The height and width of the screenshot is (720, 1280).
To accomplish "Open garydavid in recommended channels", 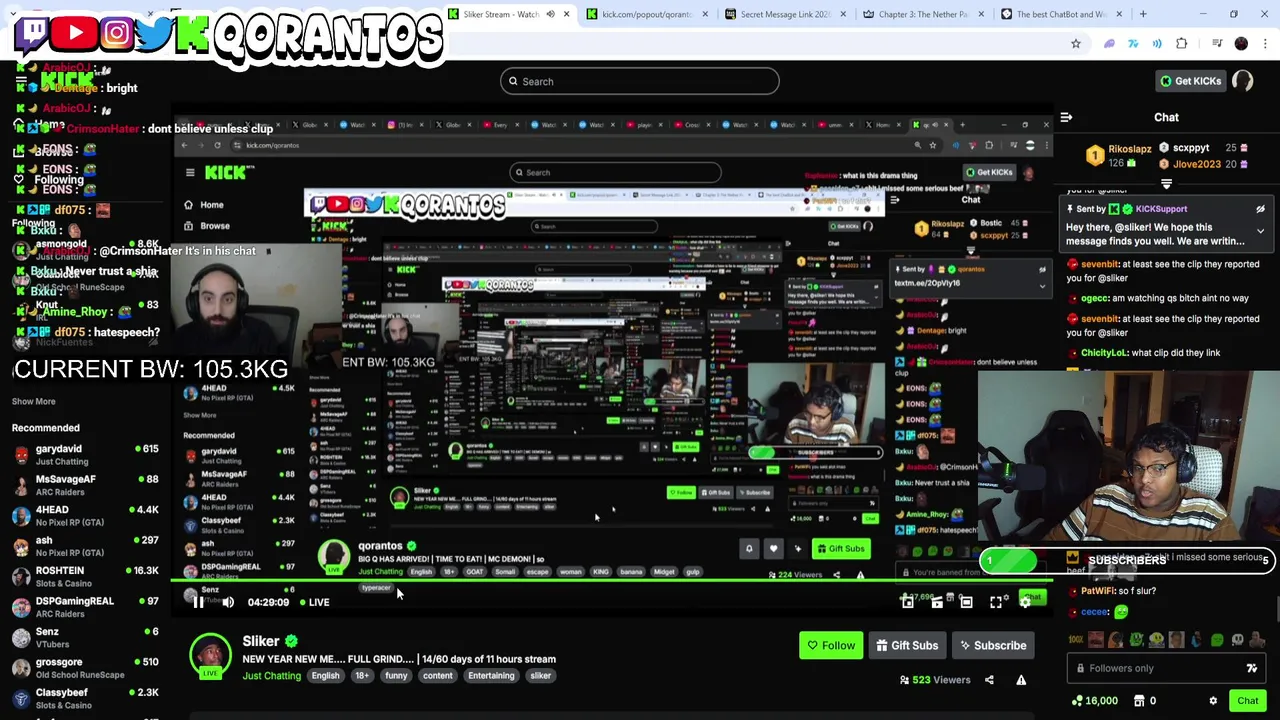I will (85, 455).
